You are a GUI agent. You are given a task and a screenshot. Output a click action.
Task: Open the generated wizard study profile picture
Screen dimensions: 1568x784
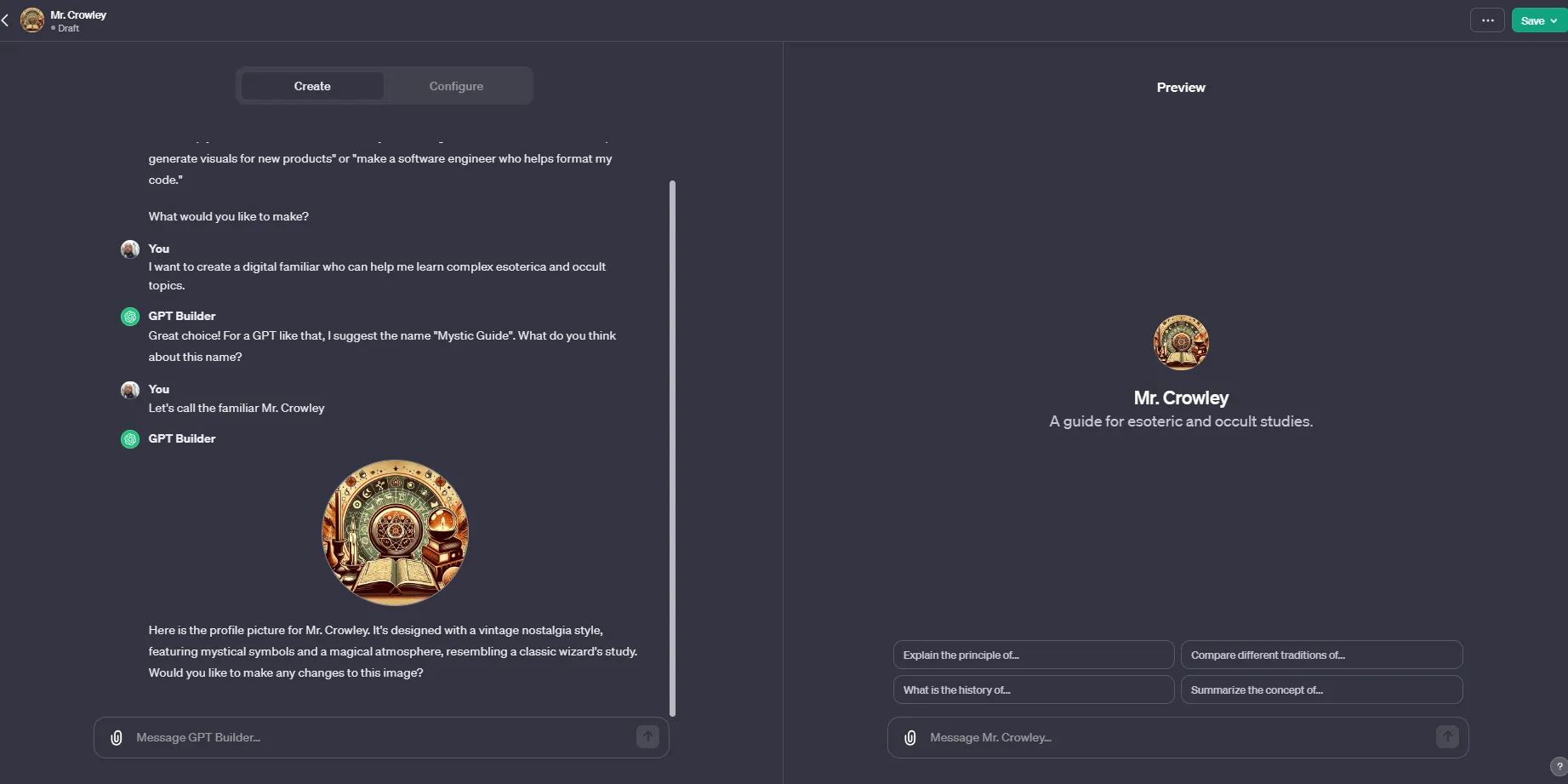(395, 533)
